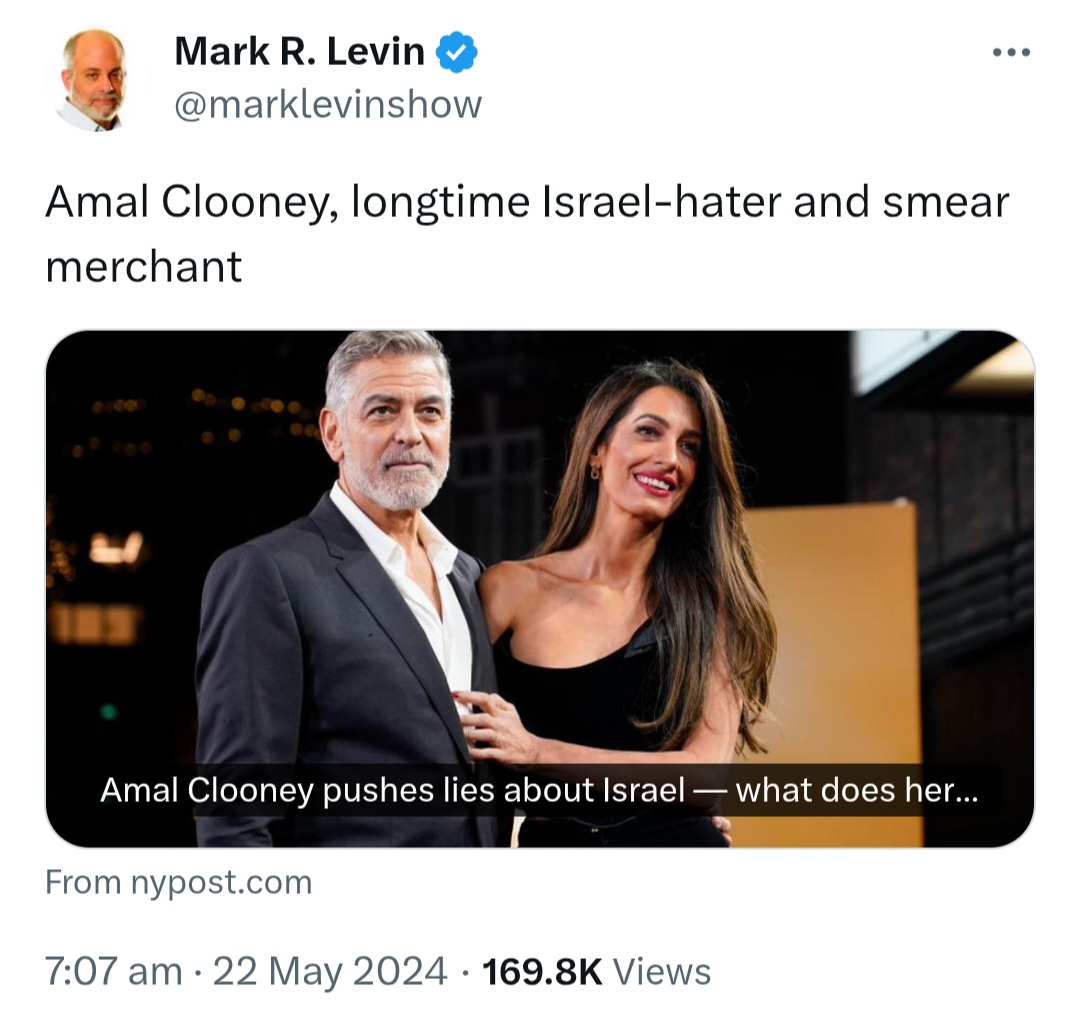Click the 7:07 am timestamp

coord(114,972)
